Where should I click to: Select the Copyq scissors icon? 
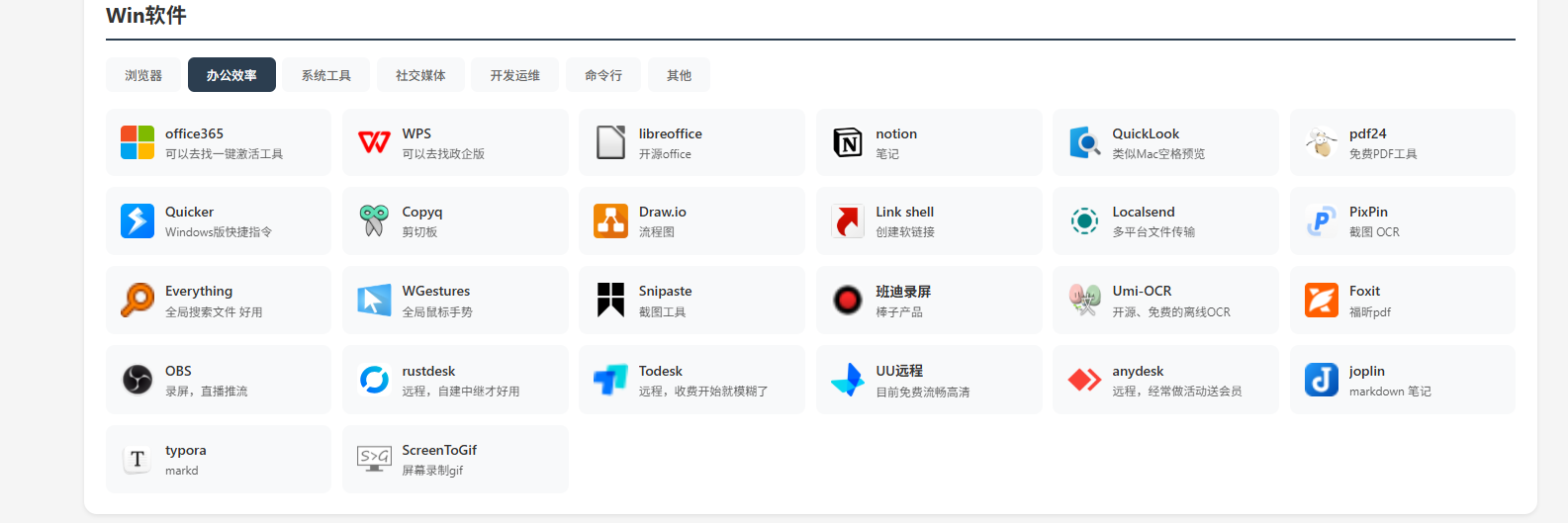pyautogui.click(x=374, y=220)
